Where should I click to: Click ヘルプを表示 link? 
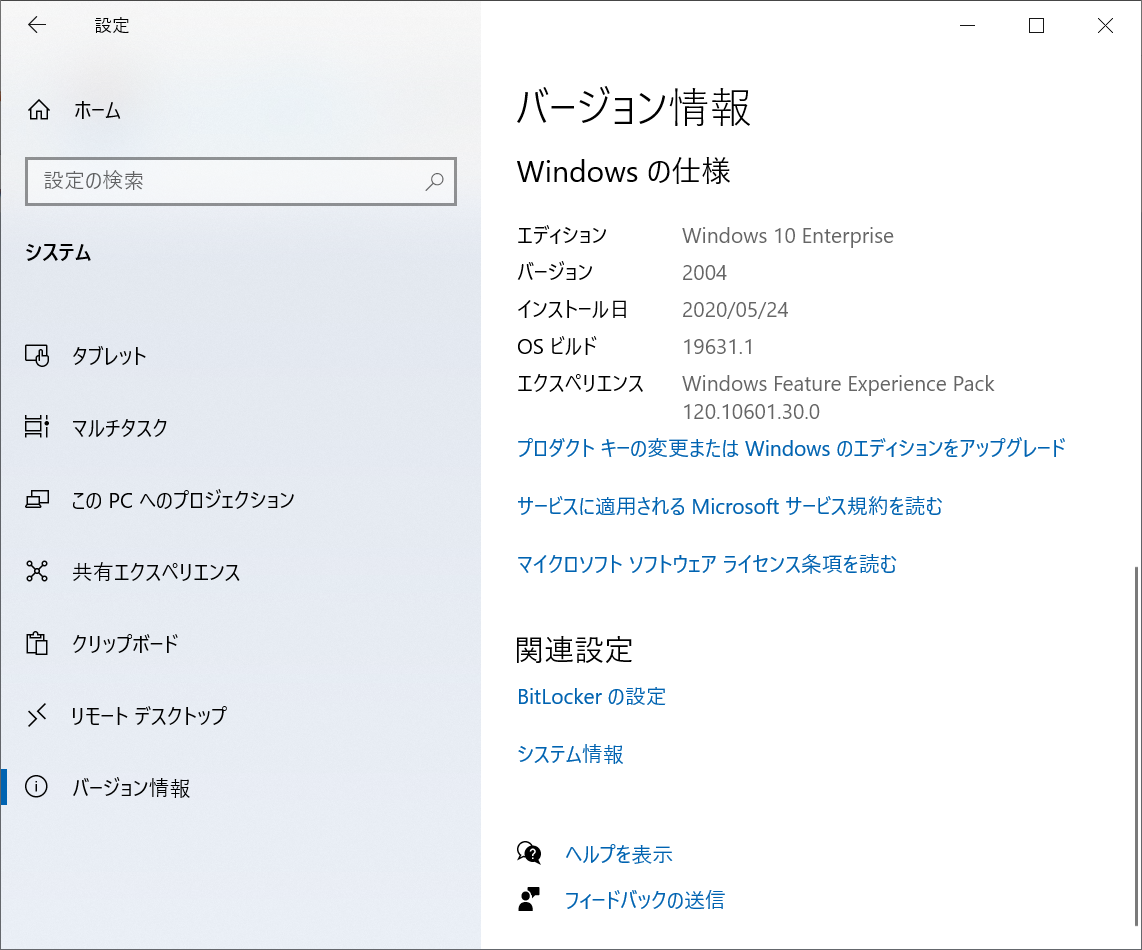click(x=618, y=854)
